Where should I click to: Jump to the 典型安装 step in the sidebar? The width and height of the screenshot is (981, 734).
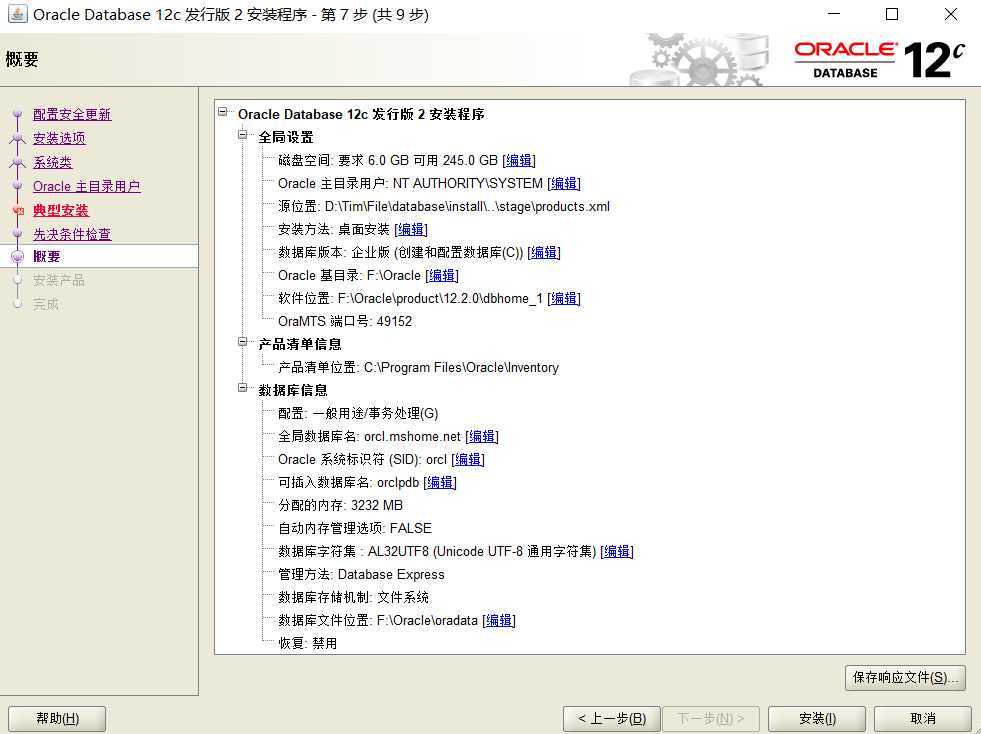tap(61, 210)
